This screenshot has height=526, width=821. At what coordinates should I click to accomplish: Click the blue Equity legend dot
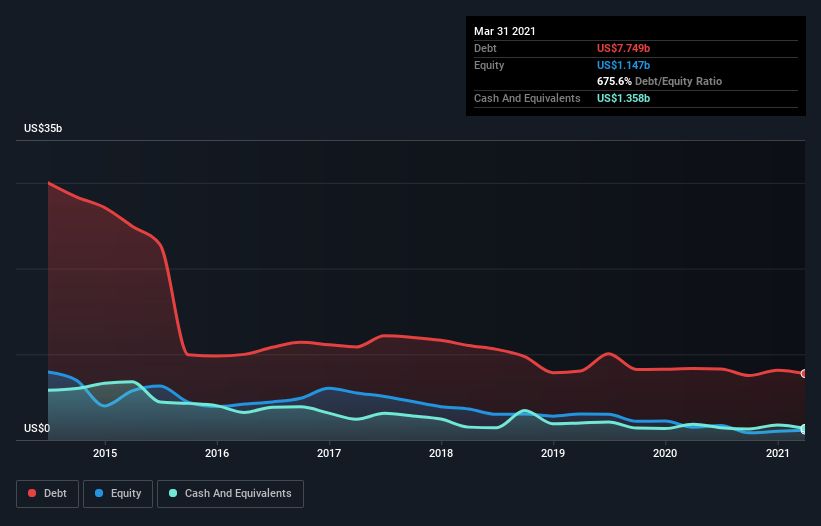[x=99, y=493]
